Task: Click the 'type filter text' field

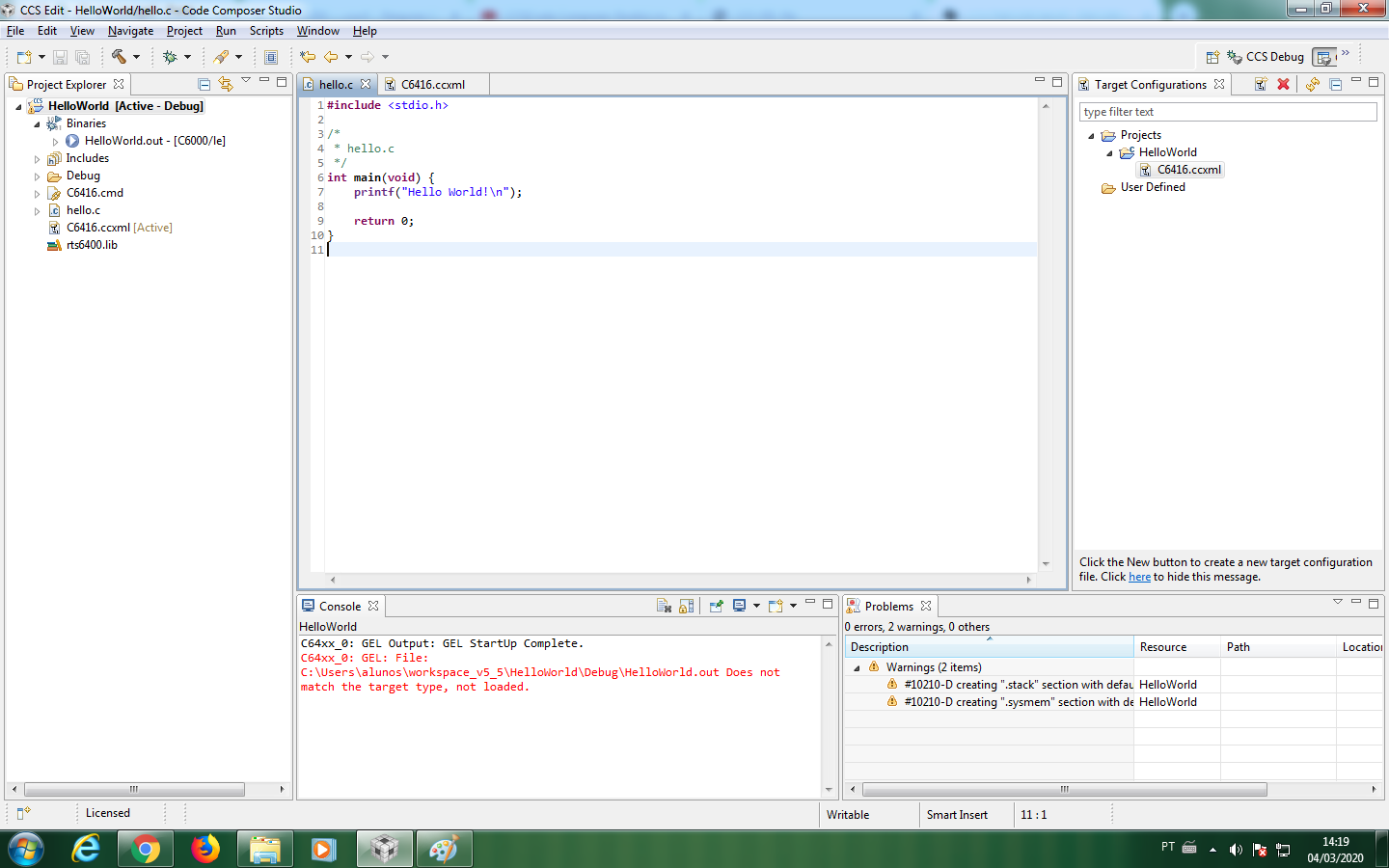Action: pos(1228,112)
